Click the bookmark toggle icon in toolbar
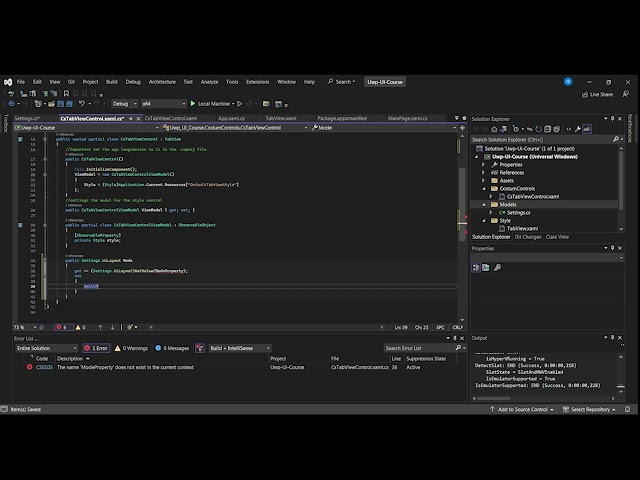The width and height of the screenshot is (640, 480). click(x=66, y=93)
